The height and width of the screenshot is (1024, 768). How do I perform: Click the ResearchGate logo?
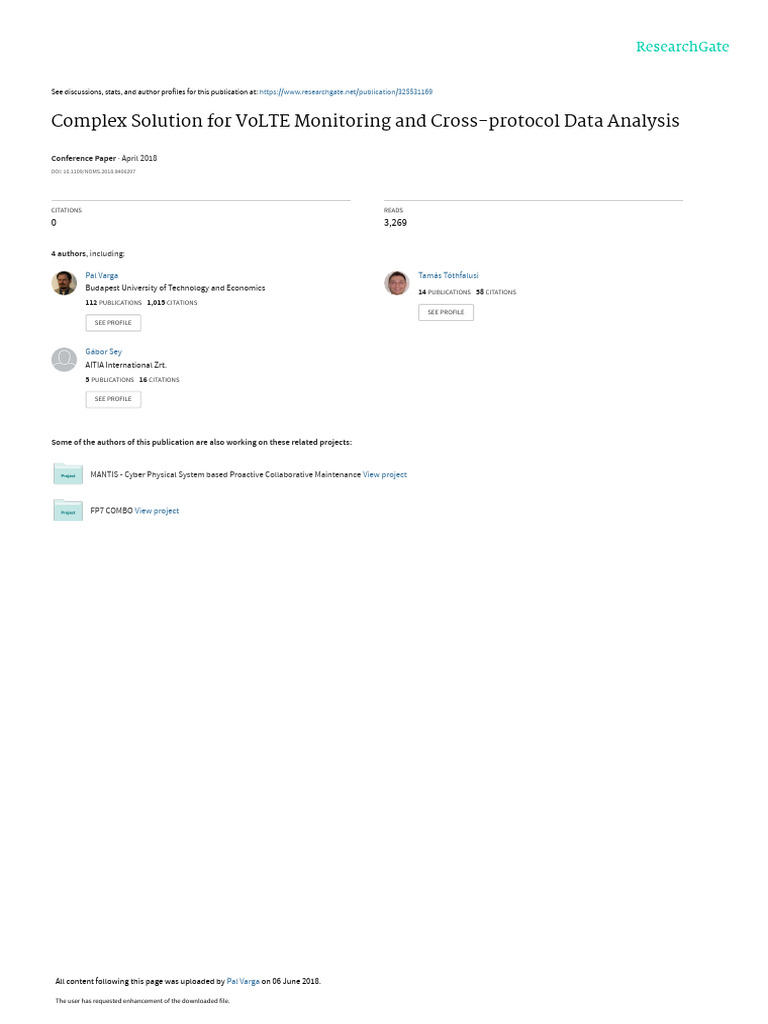[682, 47]
